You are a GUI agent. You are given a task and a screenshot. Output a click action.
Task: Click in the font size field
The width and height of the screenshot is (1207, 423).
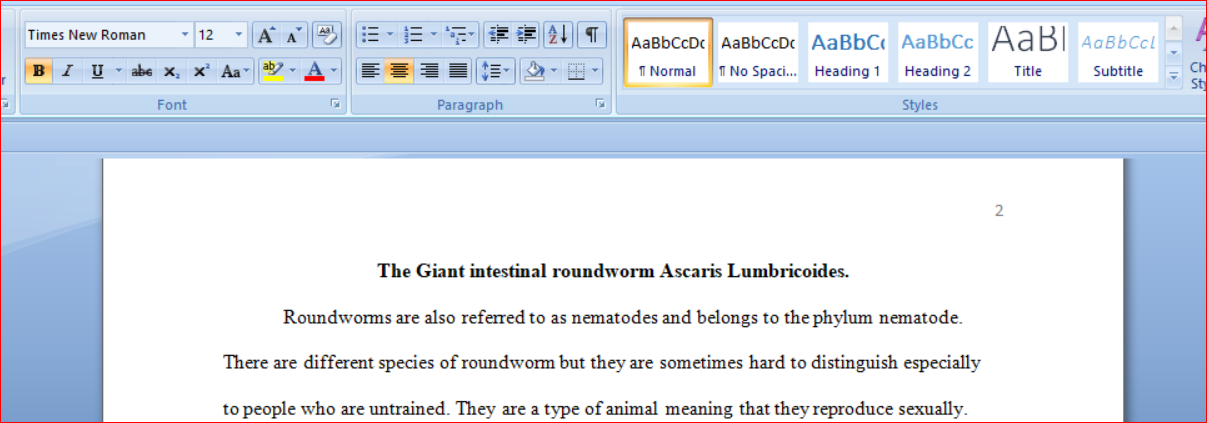[x=213, y=35]
